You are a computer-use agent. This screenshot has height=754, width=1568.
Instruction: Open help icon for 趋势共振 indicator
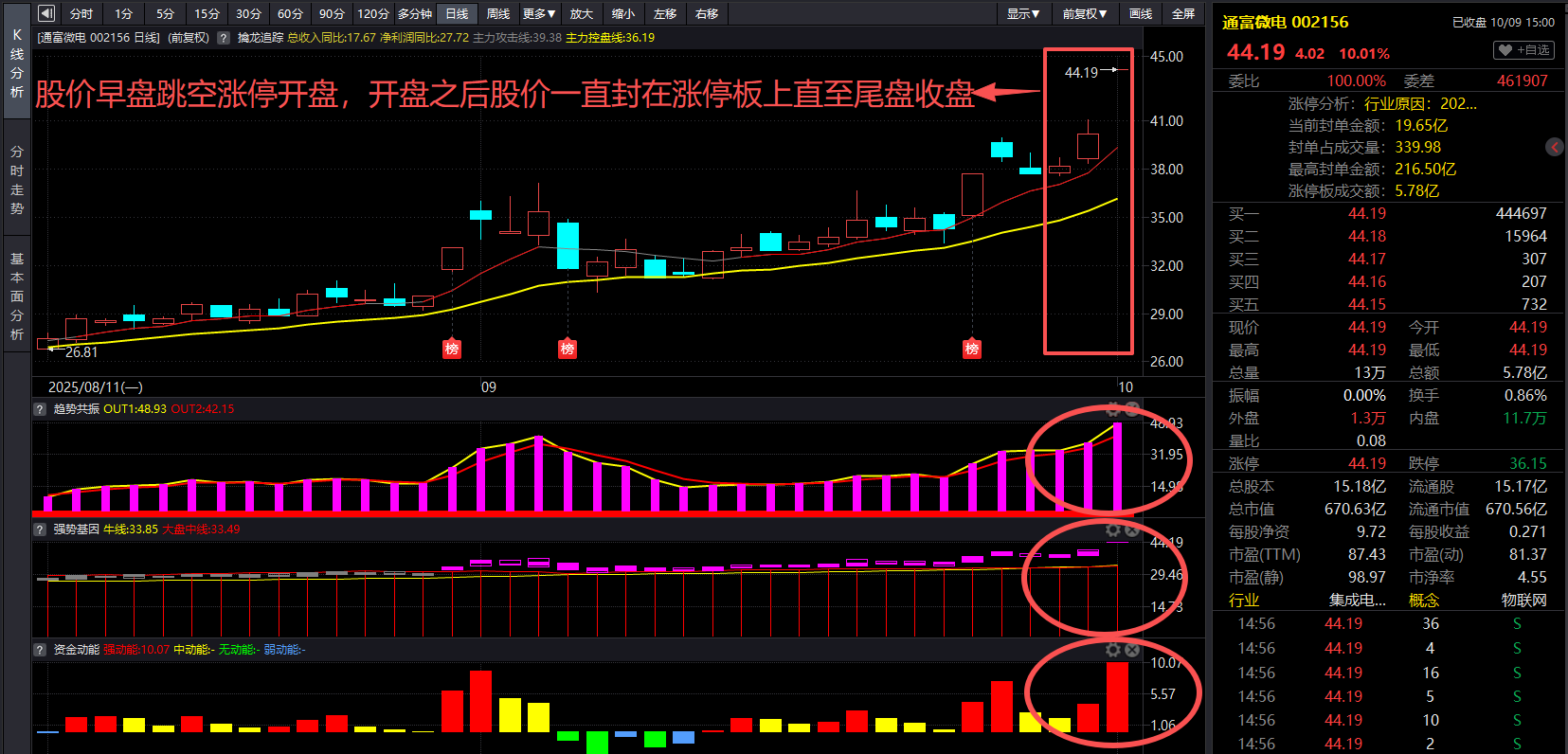tap(40, 409)
